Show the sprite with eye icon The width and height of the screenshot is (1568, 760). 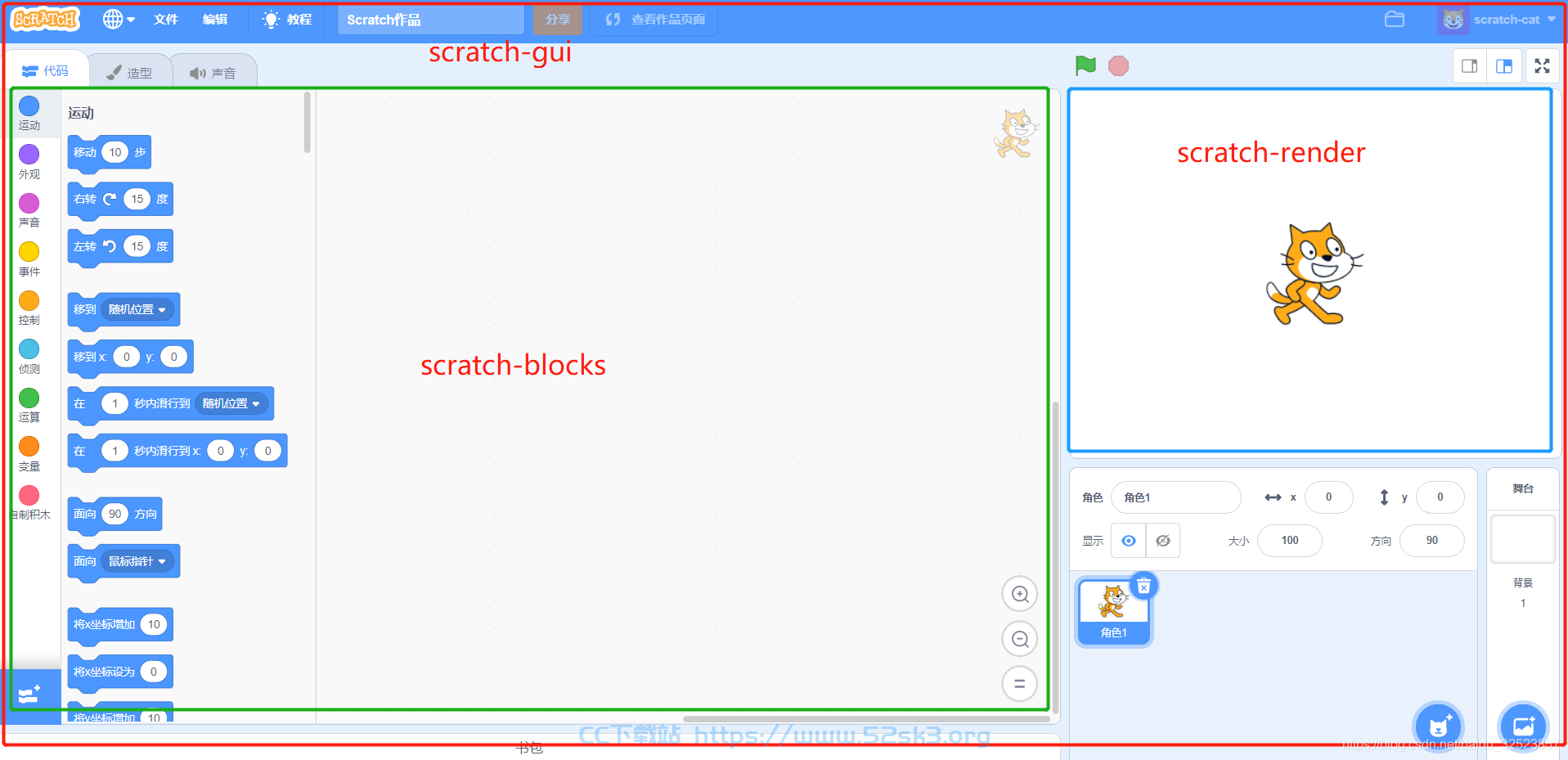[1129, 541]
